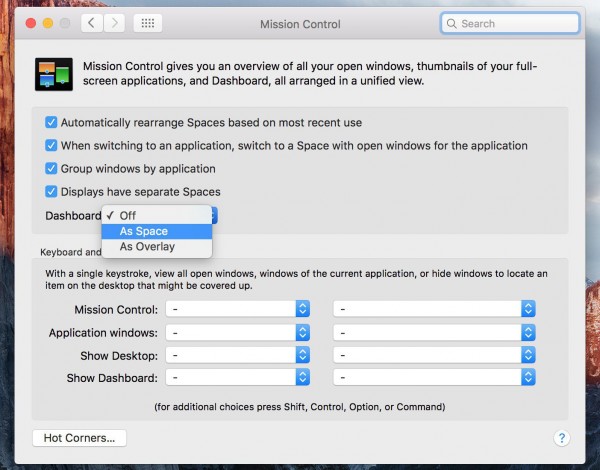The image size is (600, 470).
Task: Open help with the question mark
Action: tap(562, 438)
